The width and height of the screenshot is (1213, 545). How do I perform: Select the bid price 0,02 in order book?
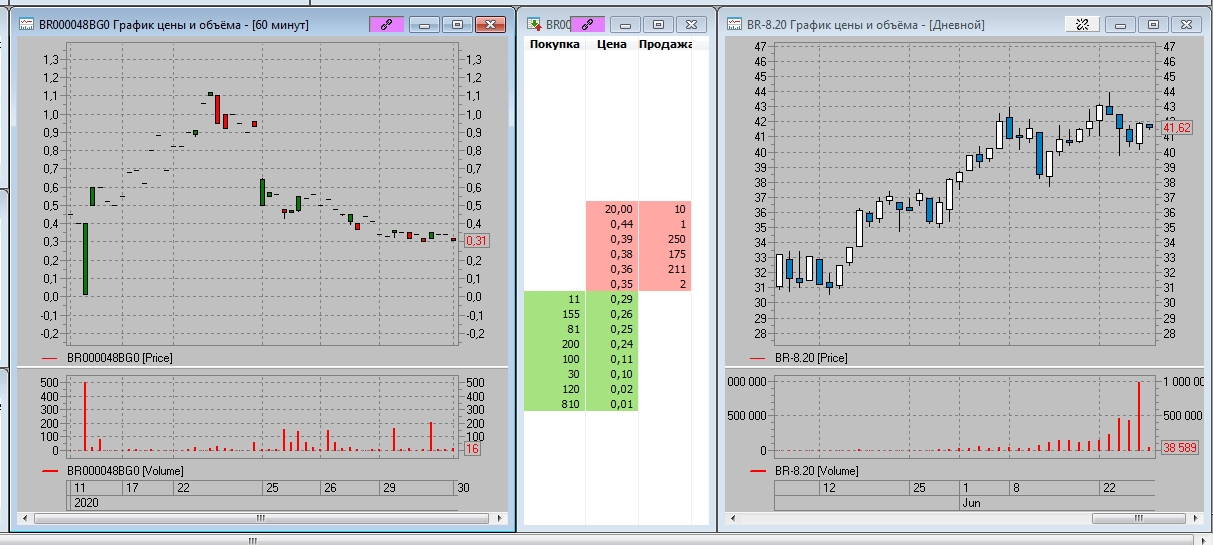[x=612, y=389]
